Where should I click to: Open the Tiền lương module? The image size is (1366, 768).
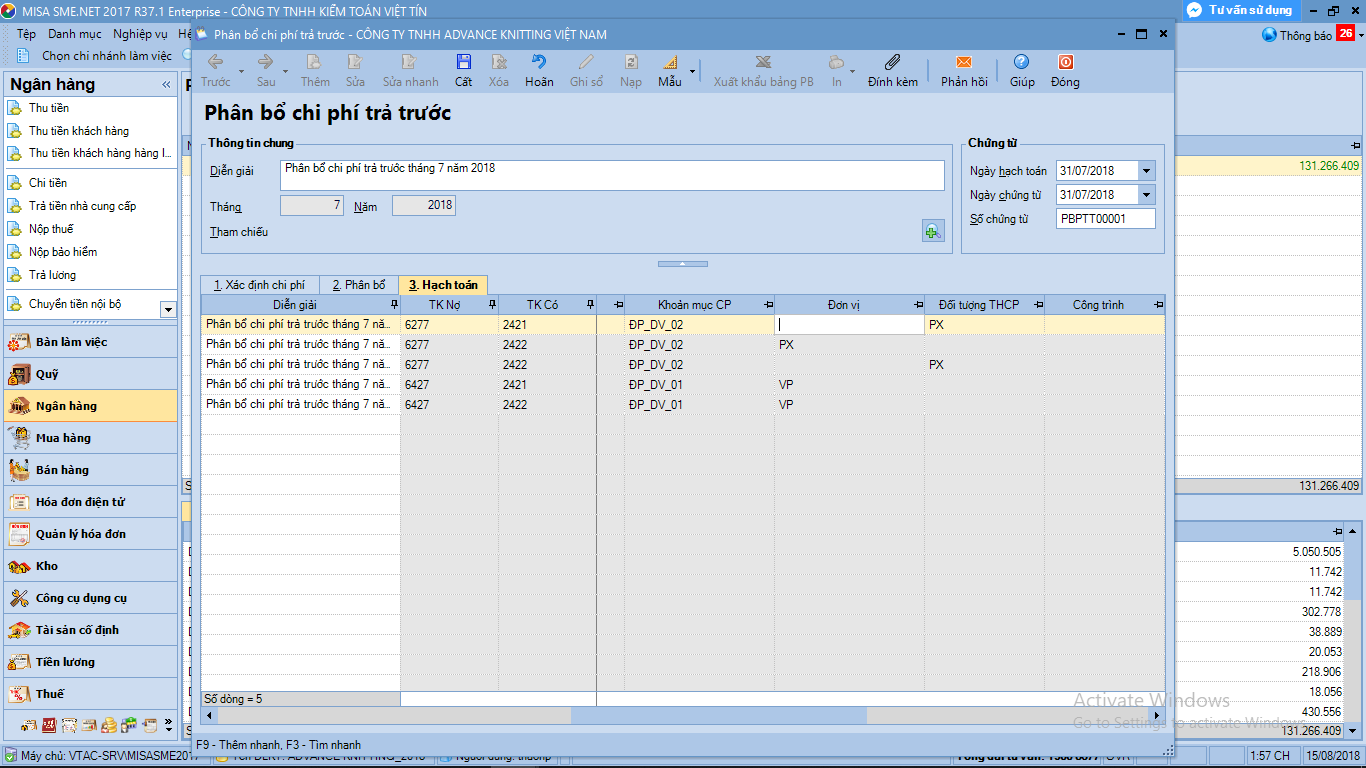point(90,662)
